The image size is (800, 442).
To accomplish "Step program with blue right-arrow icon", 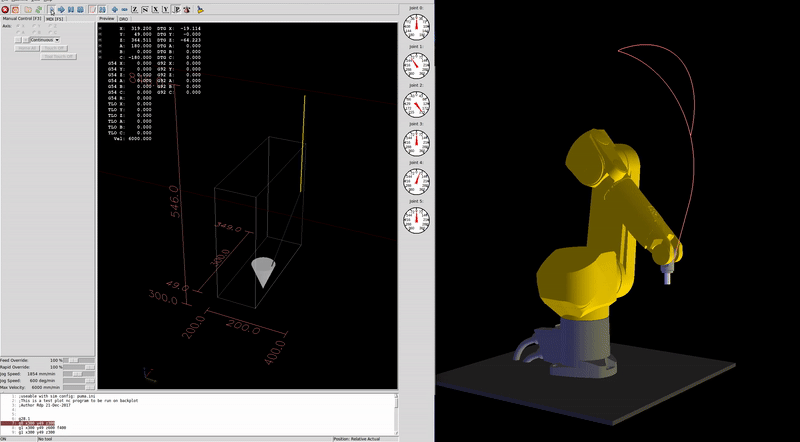I will [x=61, y=10].
